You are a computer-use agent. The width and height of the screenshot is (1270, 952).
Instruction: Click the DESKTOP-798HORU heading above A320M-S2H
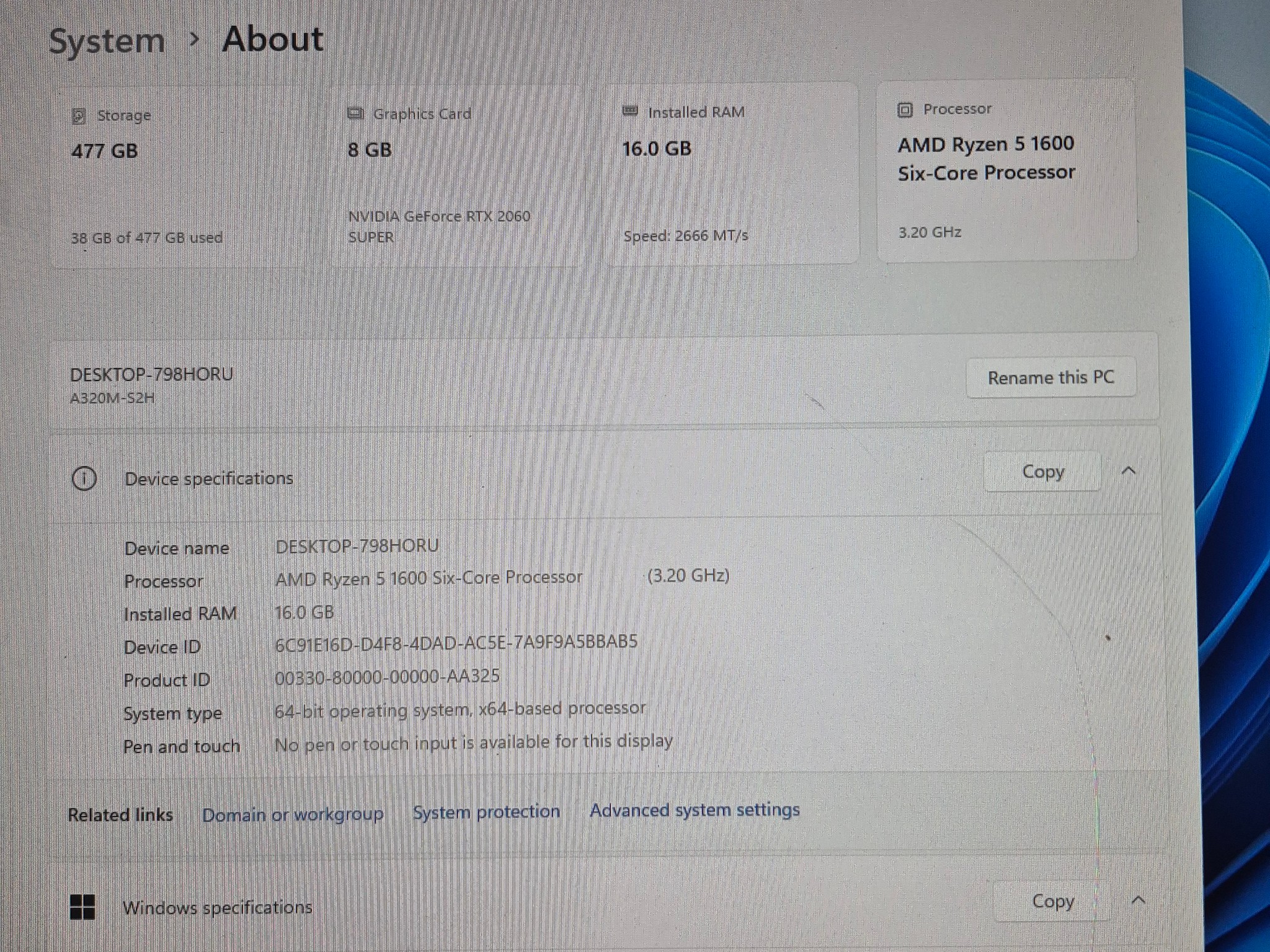click(x=151, y=375)
